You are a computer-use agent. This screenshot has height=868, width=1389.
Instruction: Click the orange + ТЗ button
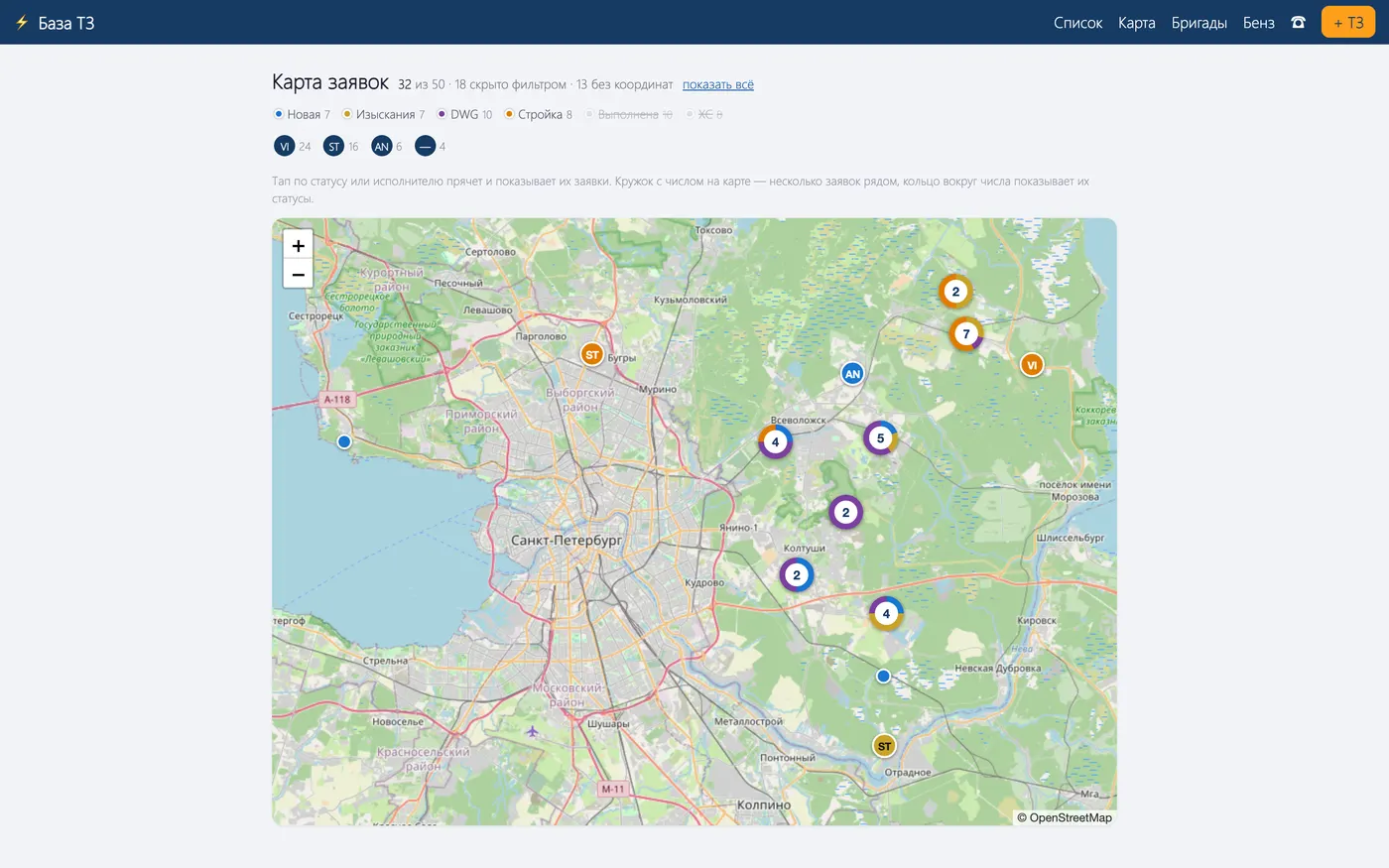pyautogui.click(x=1348, y=22)
